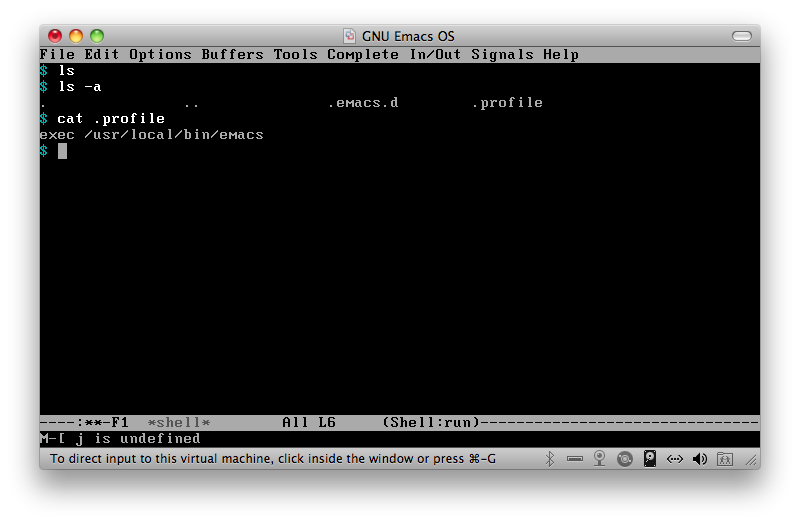The image size is (800, 524).
Task: Click the 'GNU Emacs OS' window title
Action: coord(408,36)
